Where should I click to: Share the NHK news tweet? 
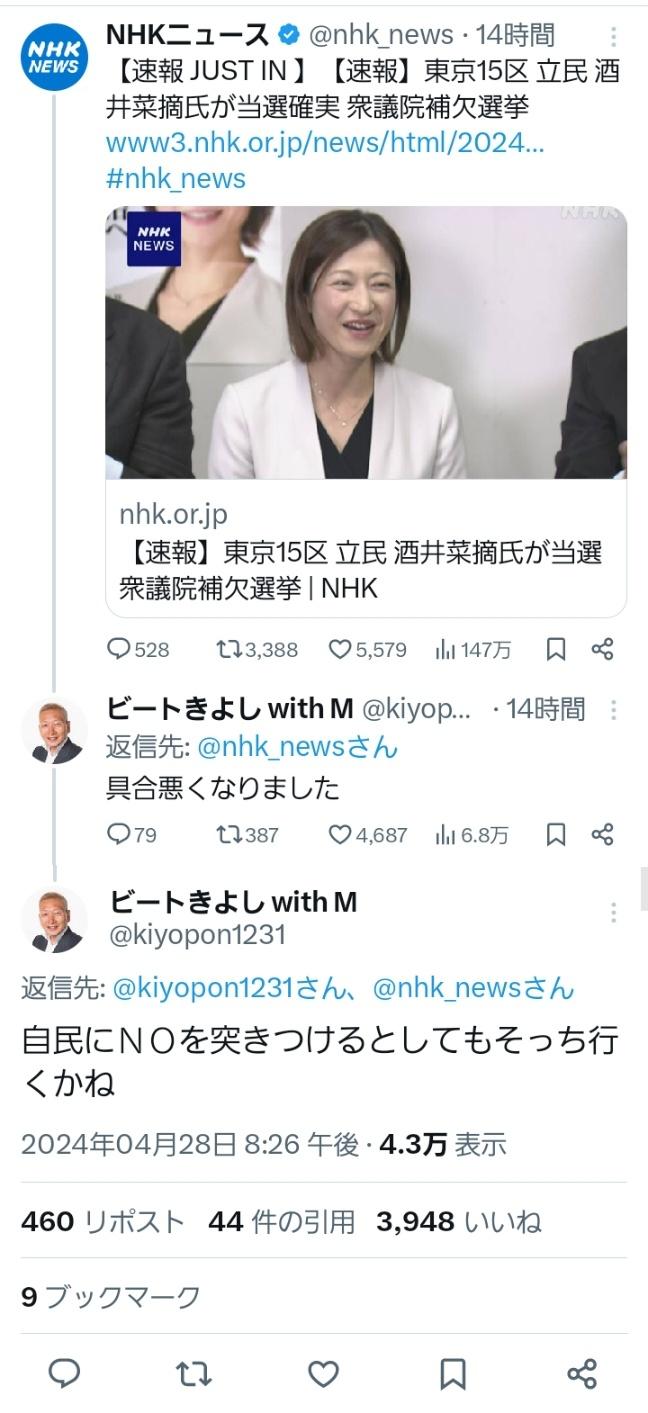(602, 650)
